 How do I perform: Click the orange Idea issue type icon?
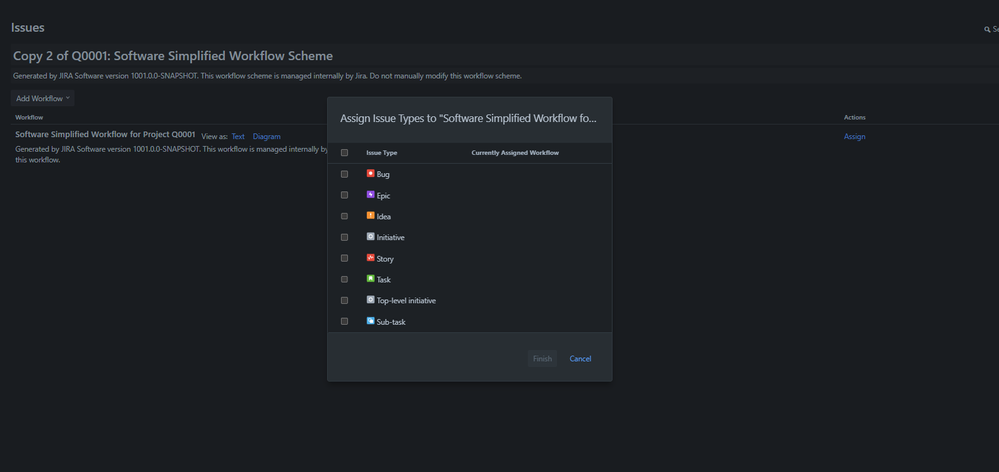tap(370, 216)
